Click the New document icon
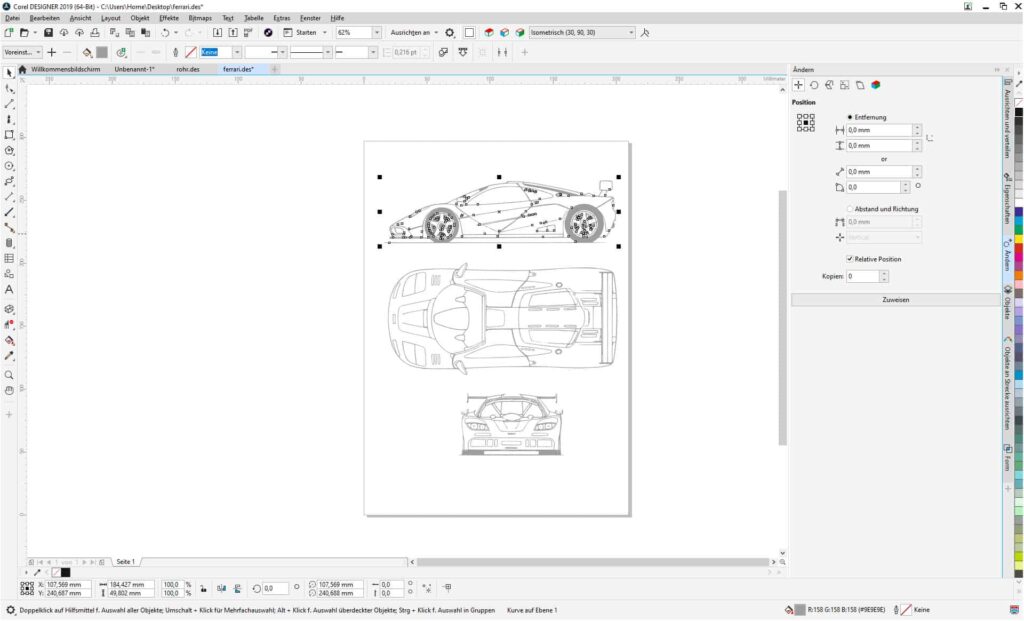The image size is (1024, 621). 9,32
